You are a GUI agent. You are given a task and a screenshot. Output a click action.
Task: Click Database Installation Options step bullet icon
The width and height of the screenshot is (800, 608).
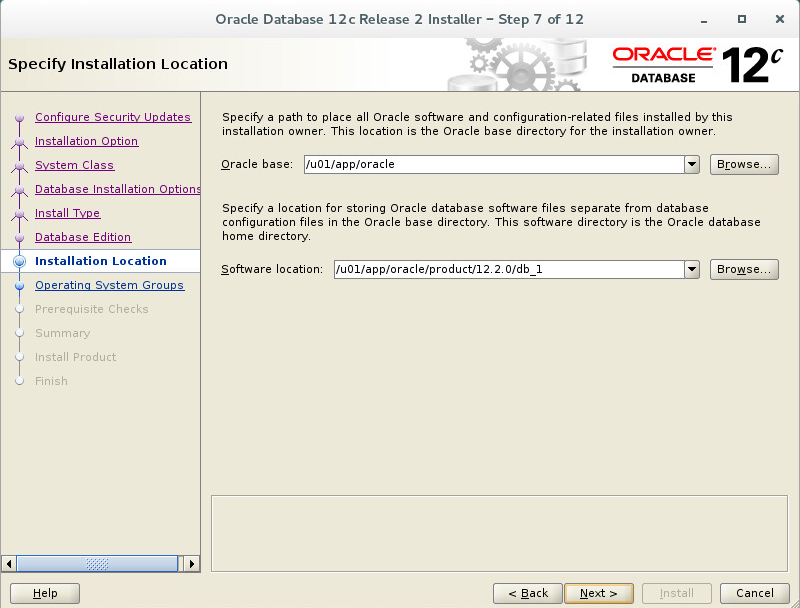(19, 189)
